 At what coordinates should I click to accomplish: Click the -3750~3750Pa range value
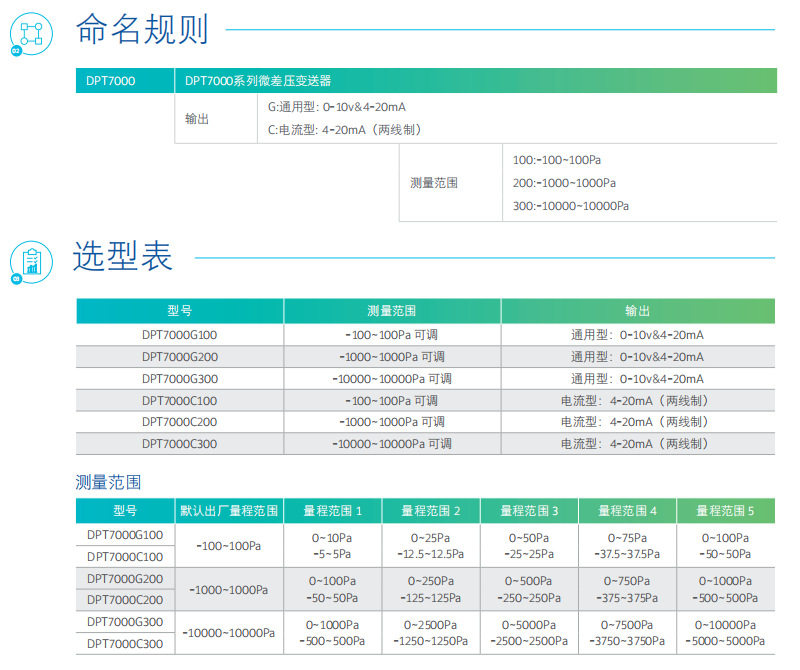pyautogui.click(x=627, y=641)
